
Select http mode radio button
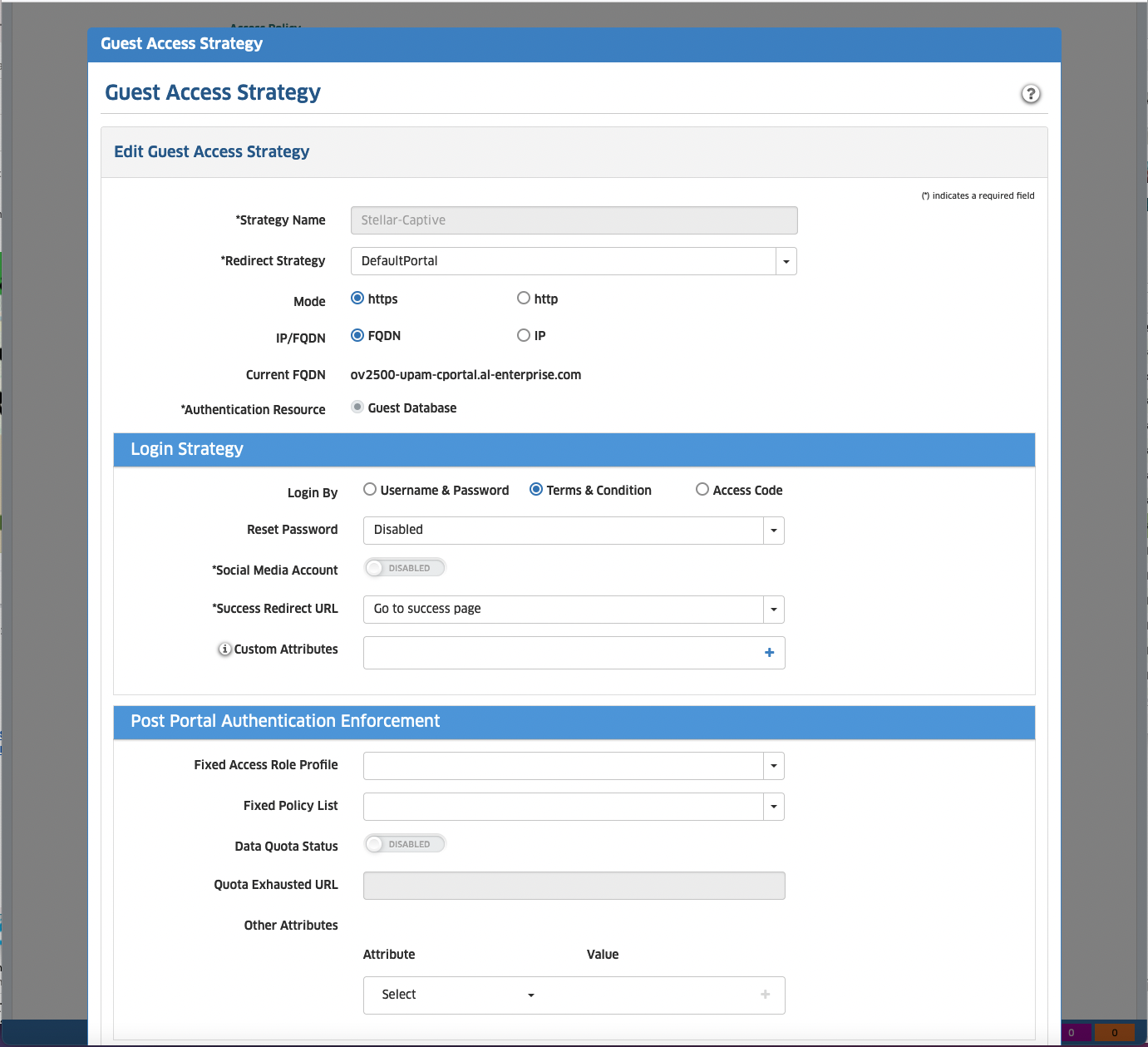click(x=524, y=299)
